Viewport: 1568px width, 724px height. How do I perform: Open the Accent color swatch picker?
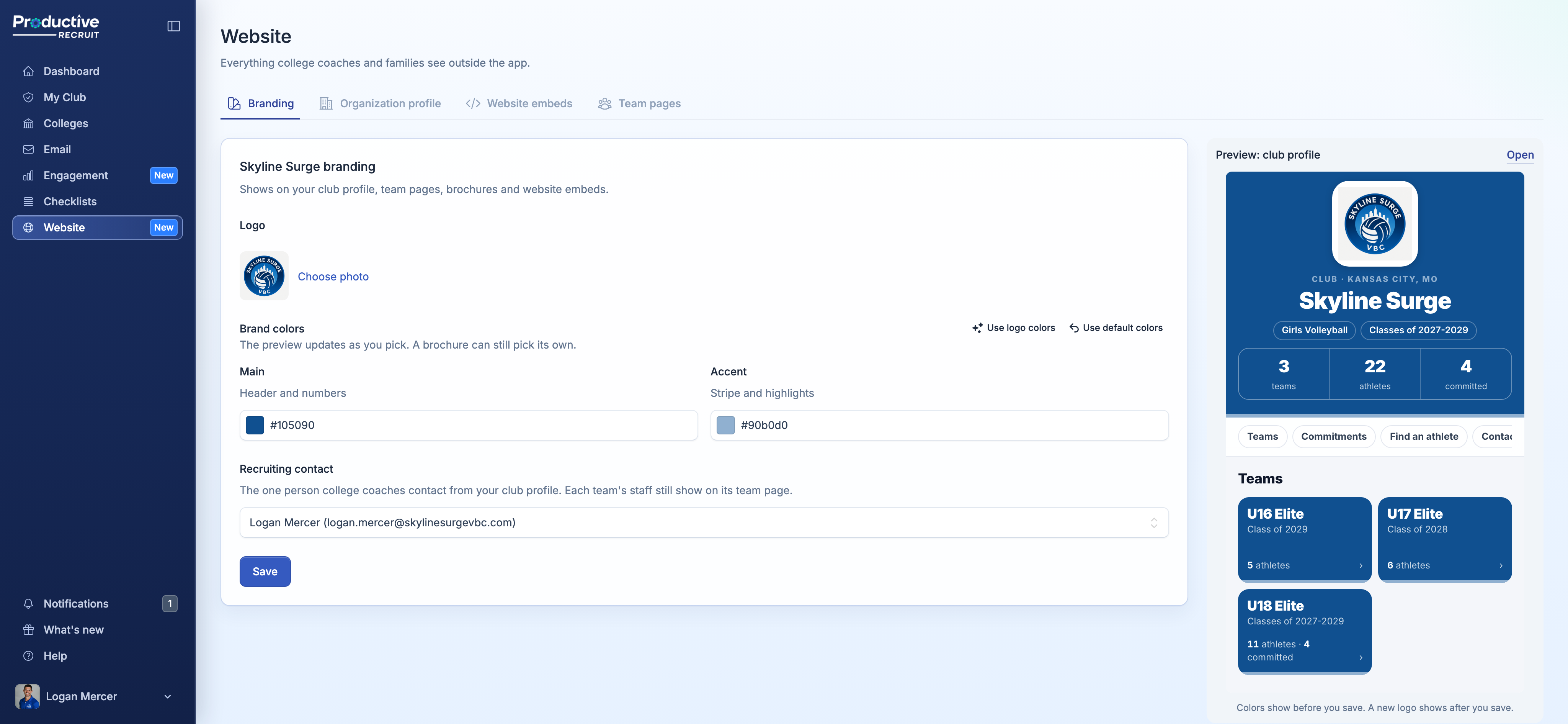click(725, 426)
